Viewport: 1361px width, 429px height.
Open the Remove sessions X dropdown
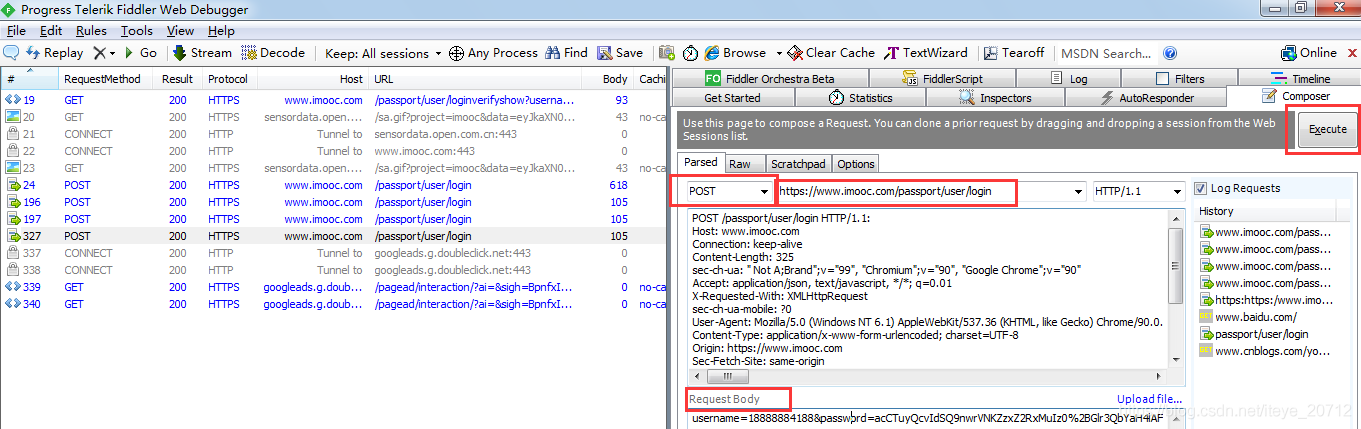tap(105, 53)
